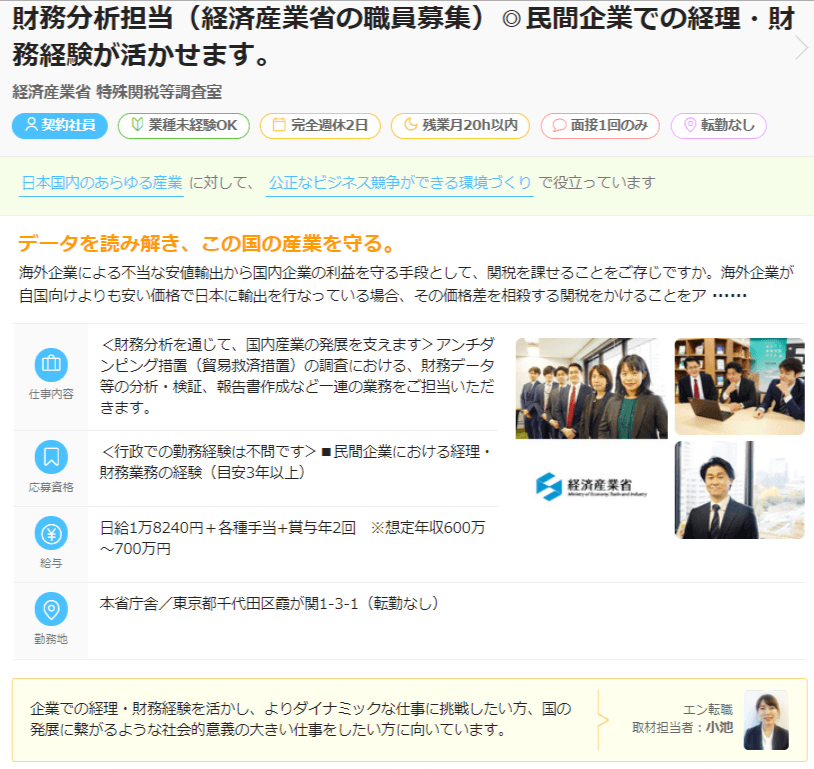
Task: Click the briefcase 仕事内容 icon
Action: [x=51, y=364]
